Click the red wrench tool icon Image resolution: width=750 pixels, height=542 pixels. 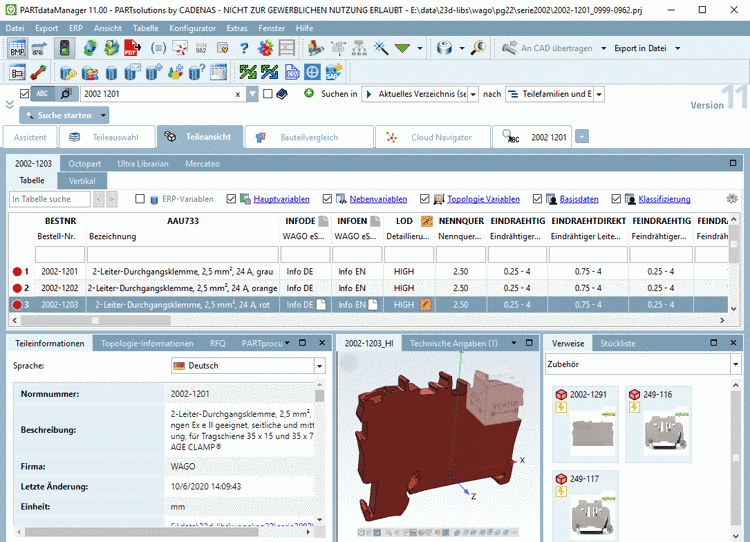[38, 73]
